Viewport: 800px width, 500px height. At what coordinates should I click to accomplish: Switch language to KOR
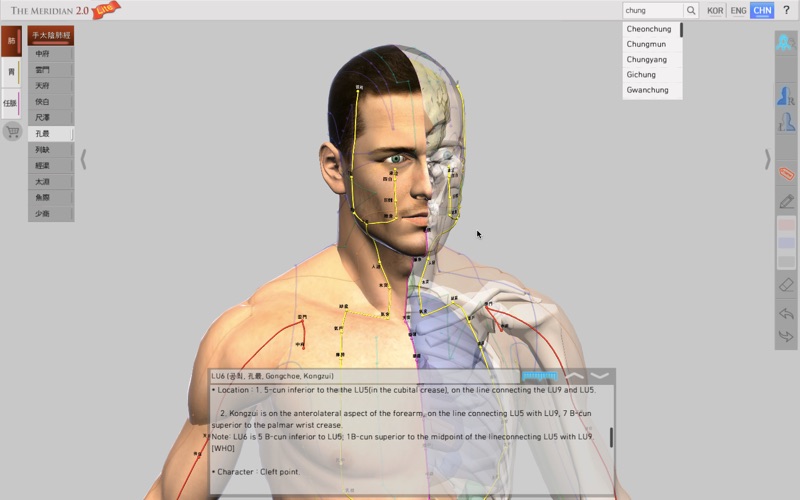(x=715, y=10)
